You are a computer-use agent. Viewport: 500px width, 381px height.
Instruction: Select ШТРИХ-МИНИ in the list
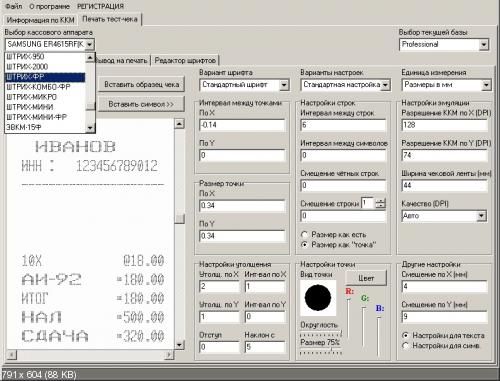(x=45, y=107)
